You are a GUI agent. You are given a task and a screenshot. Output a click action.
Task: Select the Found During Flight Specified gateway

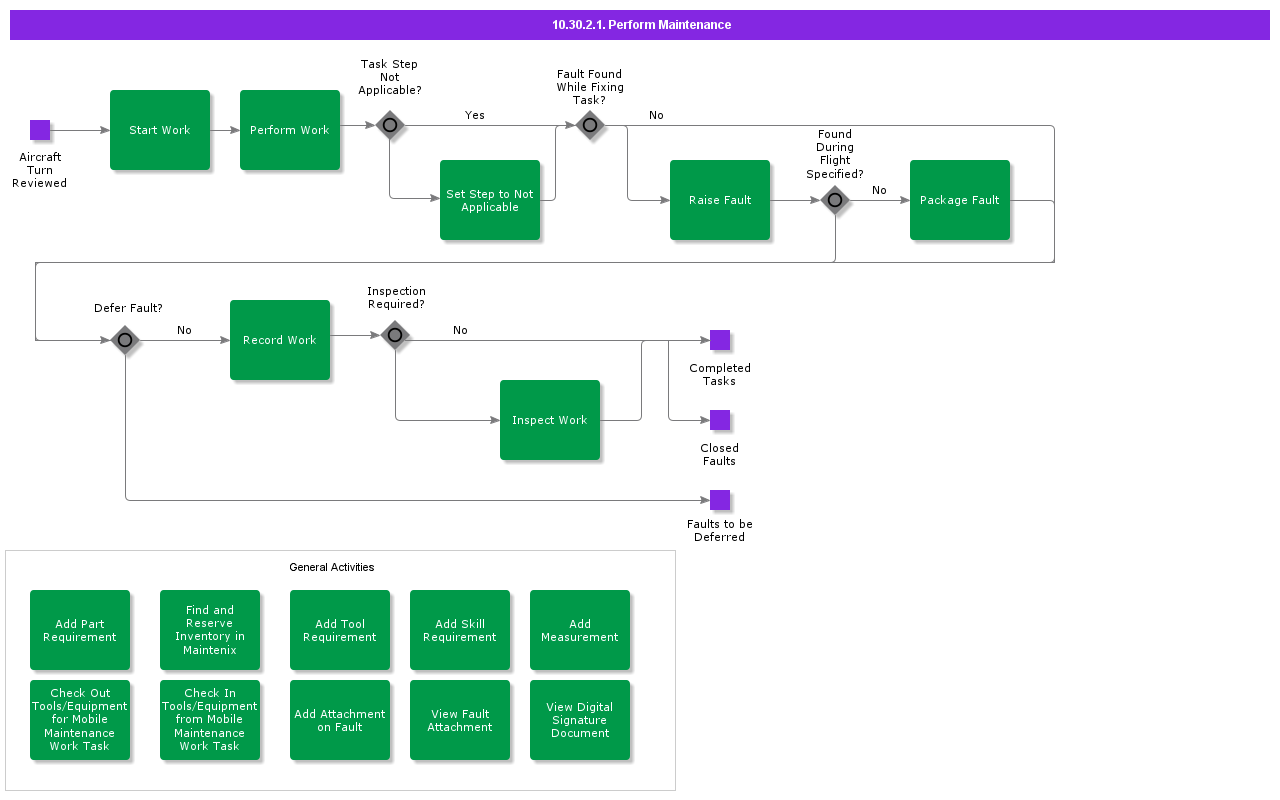[x=835, y=200]
